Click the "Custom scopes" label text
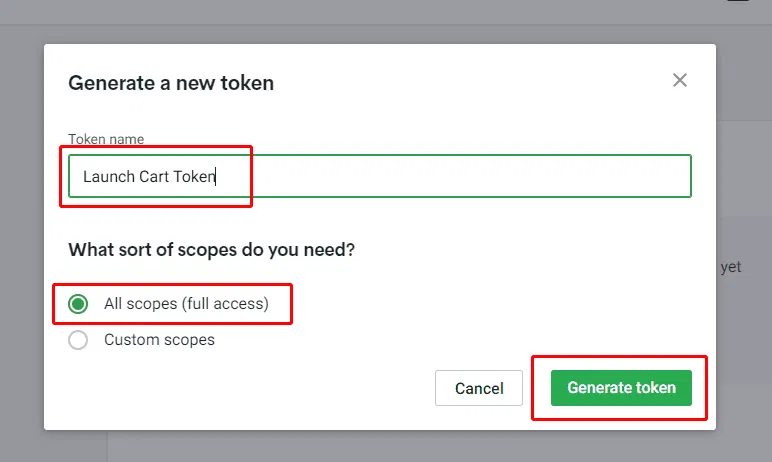The height and width of the screenshot is (462, 772). [159, 340]
